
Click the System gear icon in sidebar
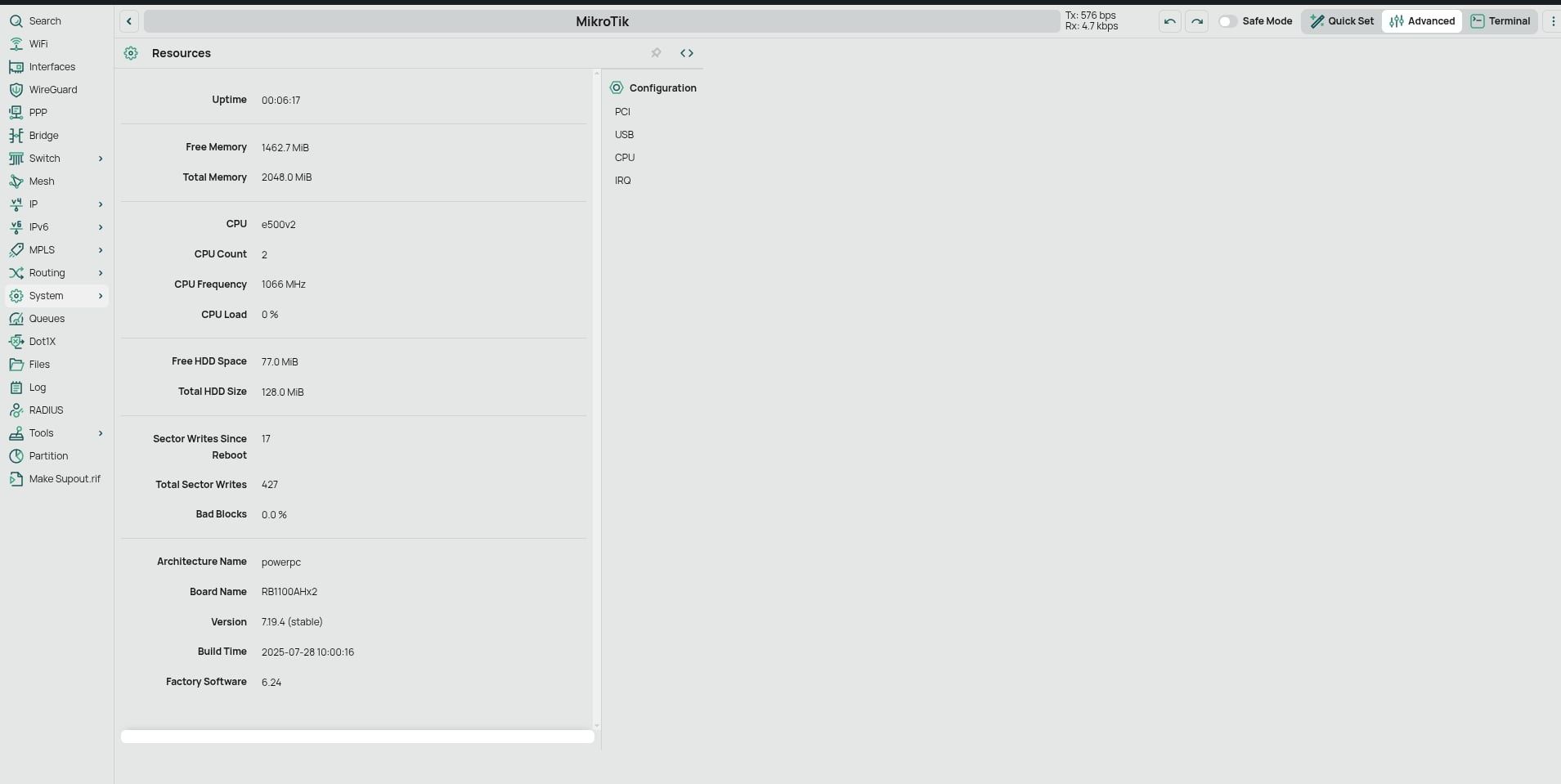click(16, 296)
